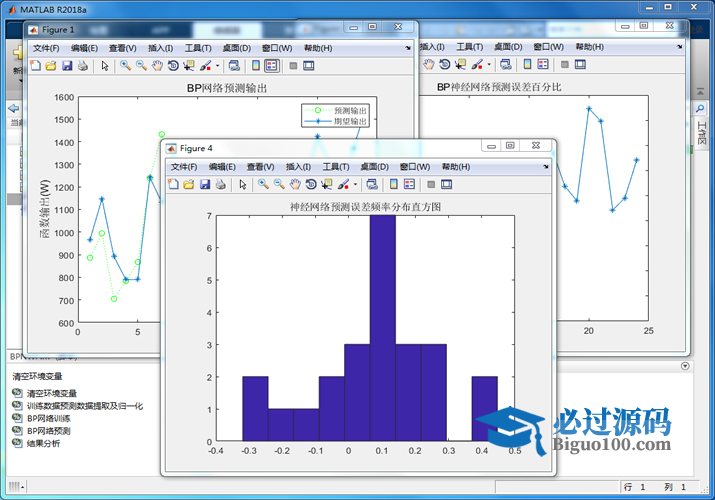715x500 pixels.
Task: Open 帮助(H) menu in background error figure
Action: [x=590, y=47]
